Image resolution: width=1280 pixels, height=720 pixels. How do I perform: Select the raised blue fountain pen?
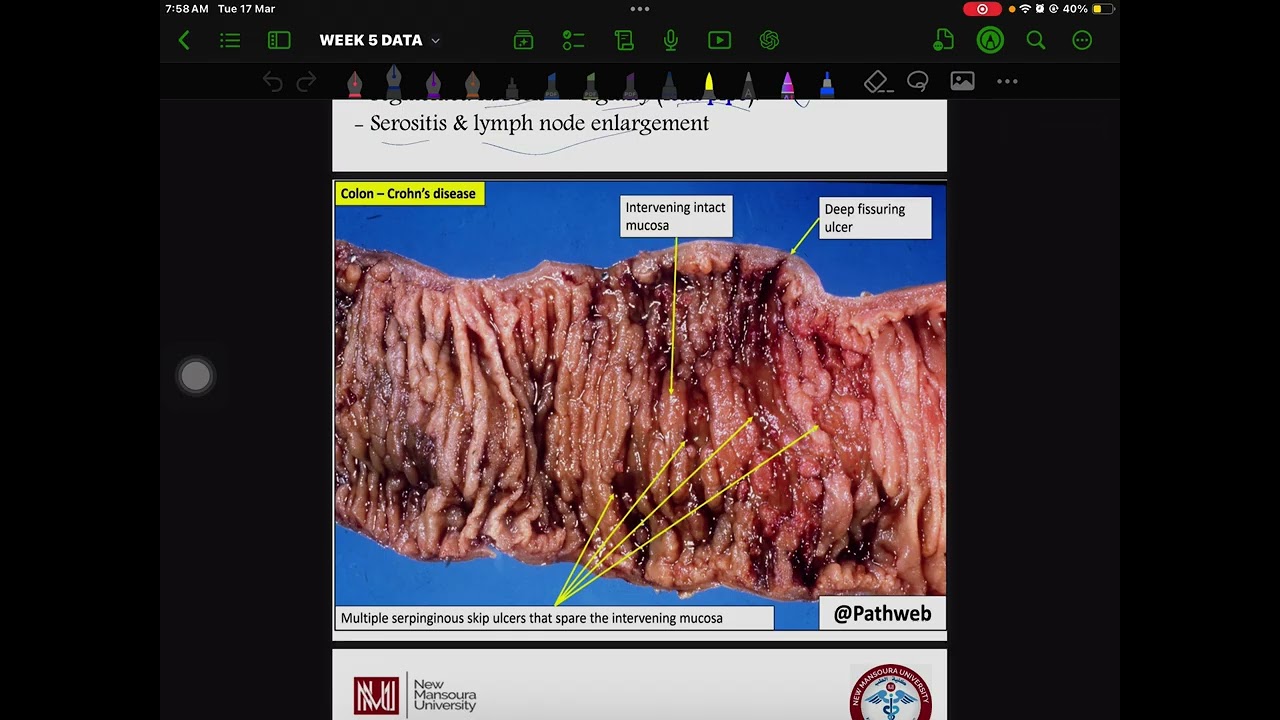(x=393, y=82)
